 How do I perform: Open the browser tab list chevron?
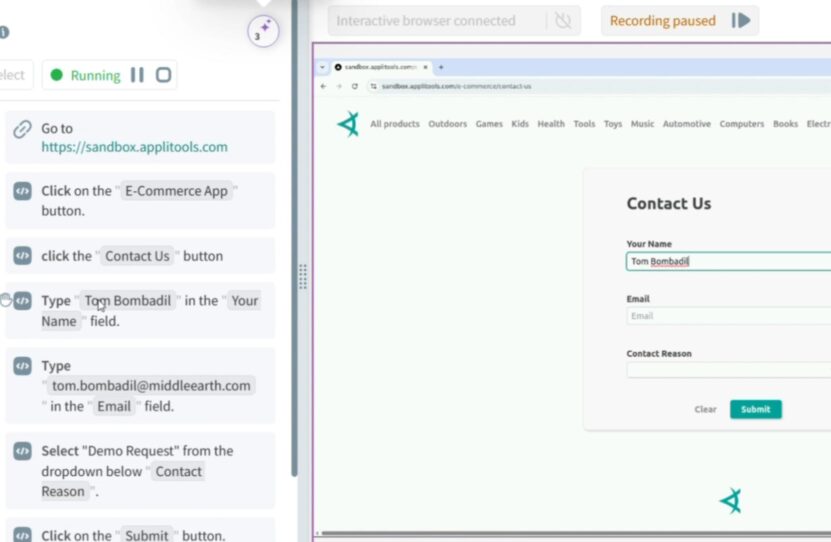click(x=322, y=67)
